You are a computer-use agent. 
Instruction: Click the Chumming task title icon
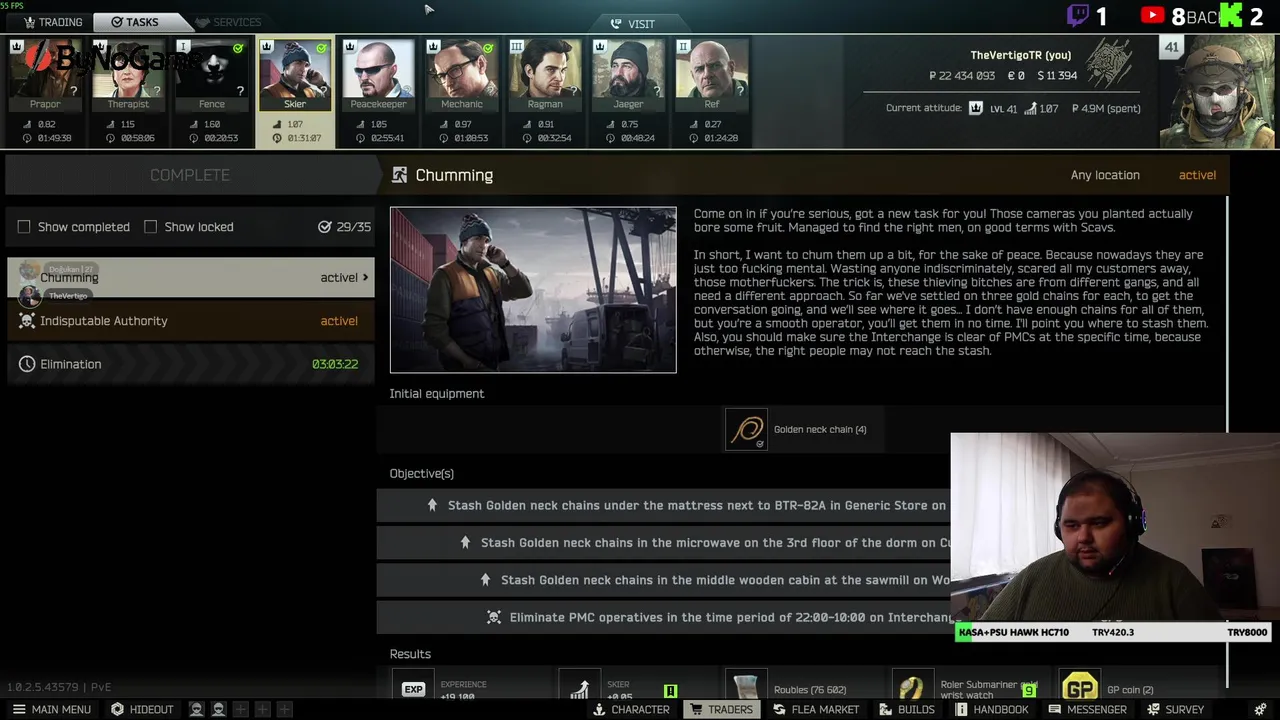click(399, 175)
